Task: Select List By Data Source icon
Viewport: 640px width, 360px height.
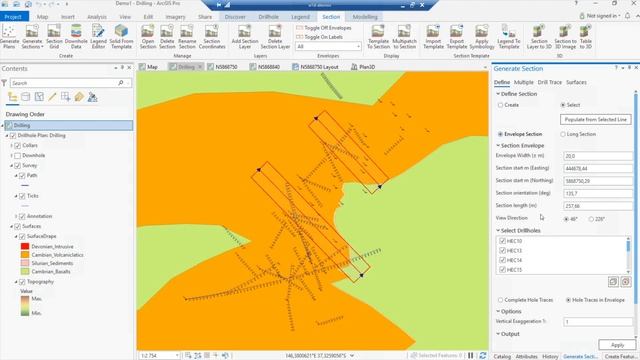Action: (25, 97)
